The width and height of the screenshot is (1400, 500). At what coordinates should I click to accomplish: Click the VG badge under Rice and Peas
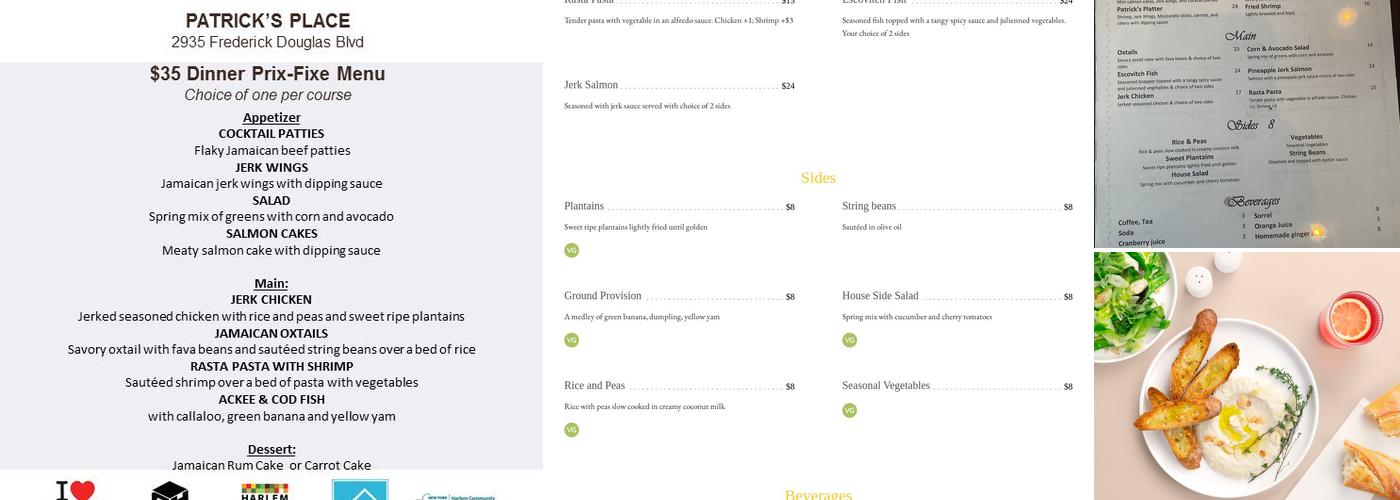(571, 430)
